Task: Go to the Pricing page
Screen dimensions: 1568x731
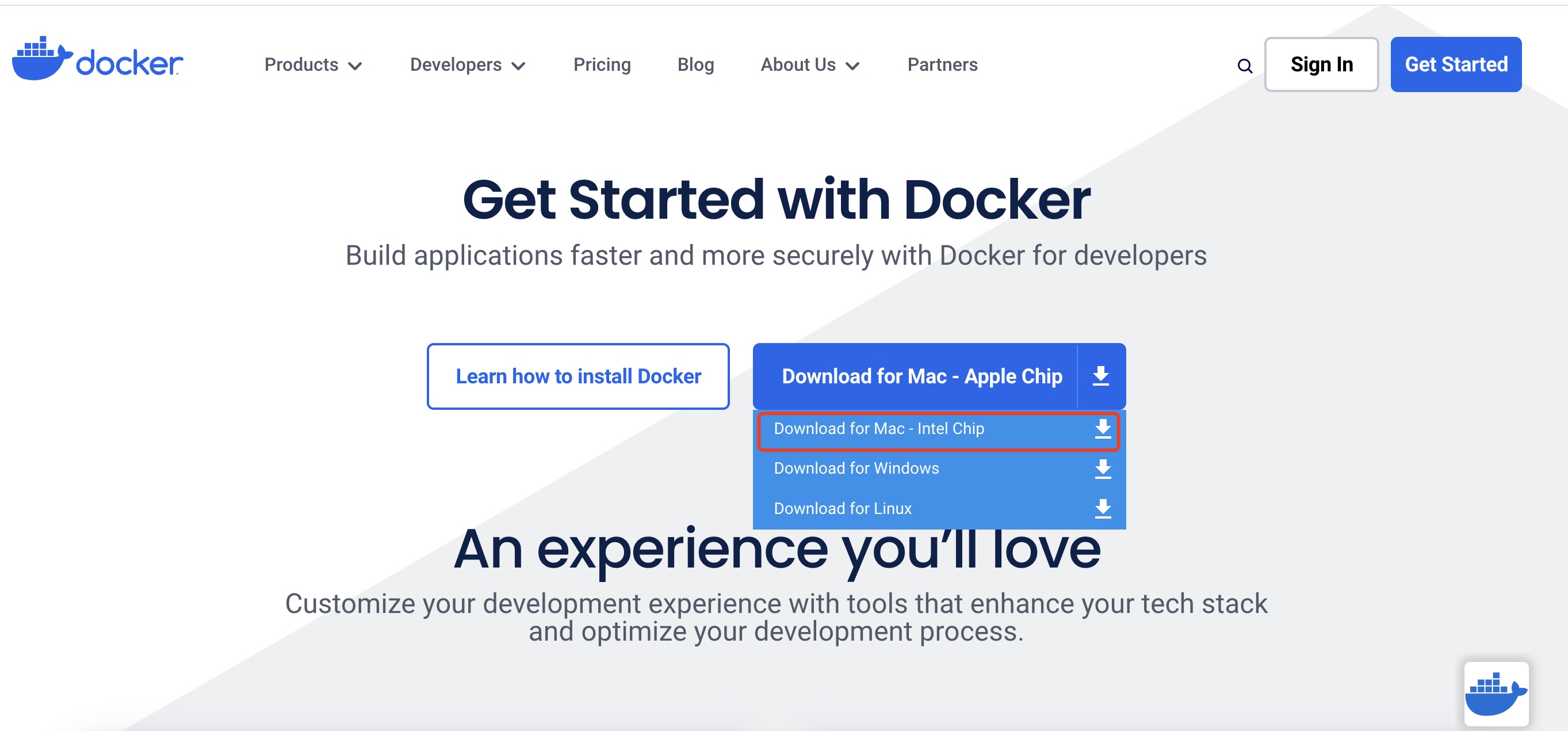Action: pos(602,64)
